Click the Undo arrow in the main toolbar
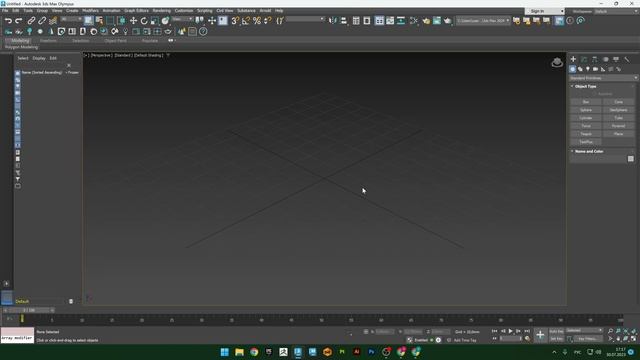Viewport: 640px width, 360px height. [8, 20]
